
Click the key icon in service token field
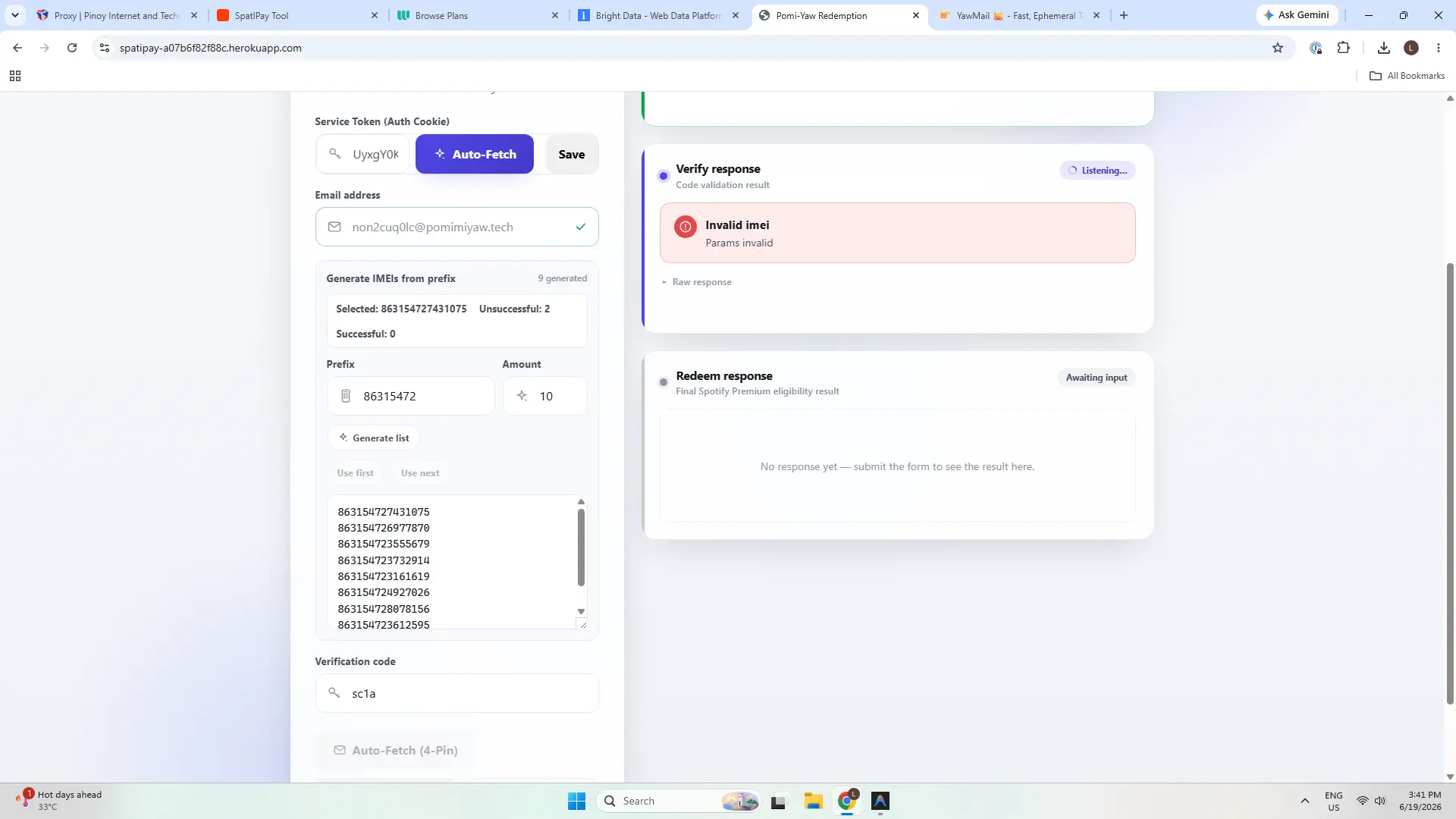point(334,154)
